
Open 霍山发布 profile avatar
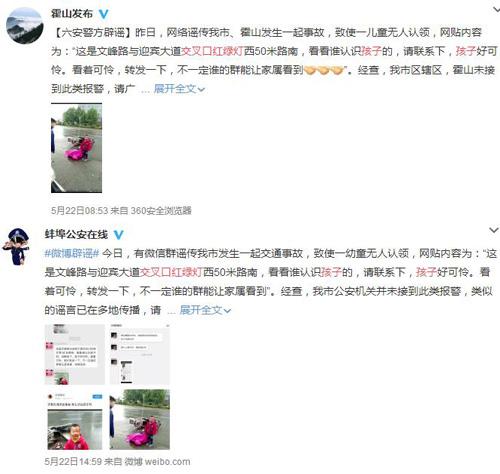click(25, 26)
